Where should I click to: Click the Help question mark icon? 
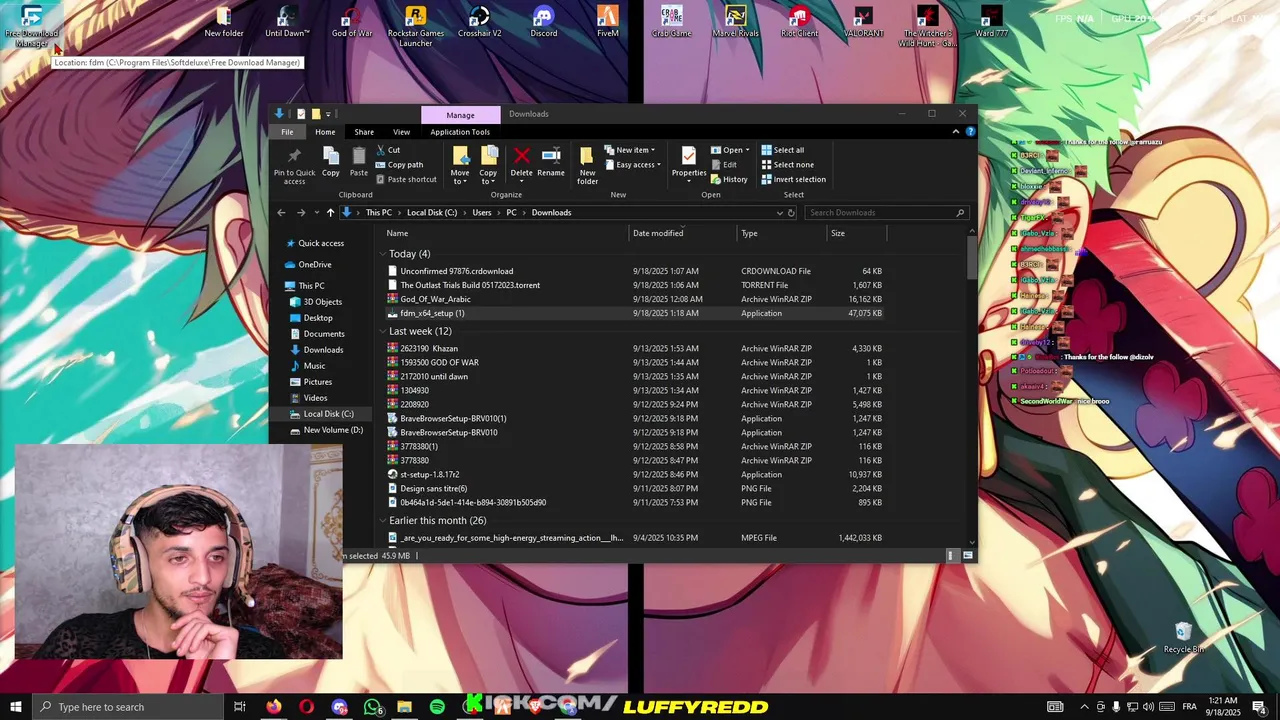coord(970,132)
